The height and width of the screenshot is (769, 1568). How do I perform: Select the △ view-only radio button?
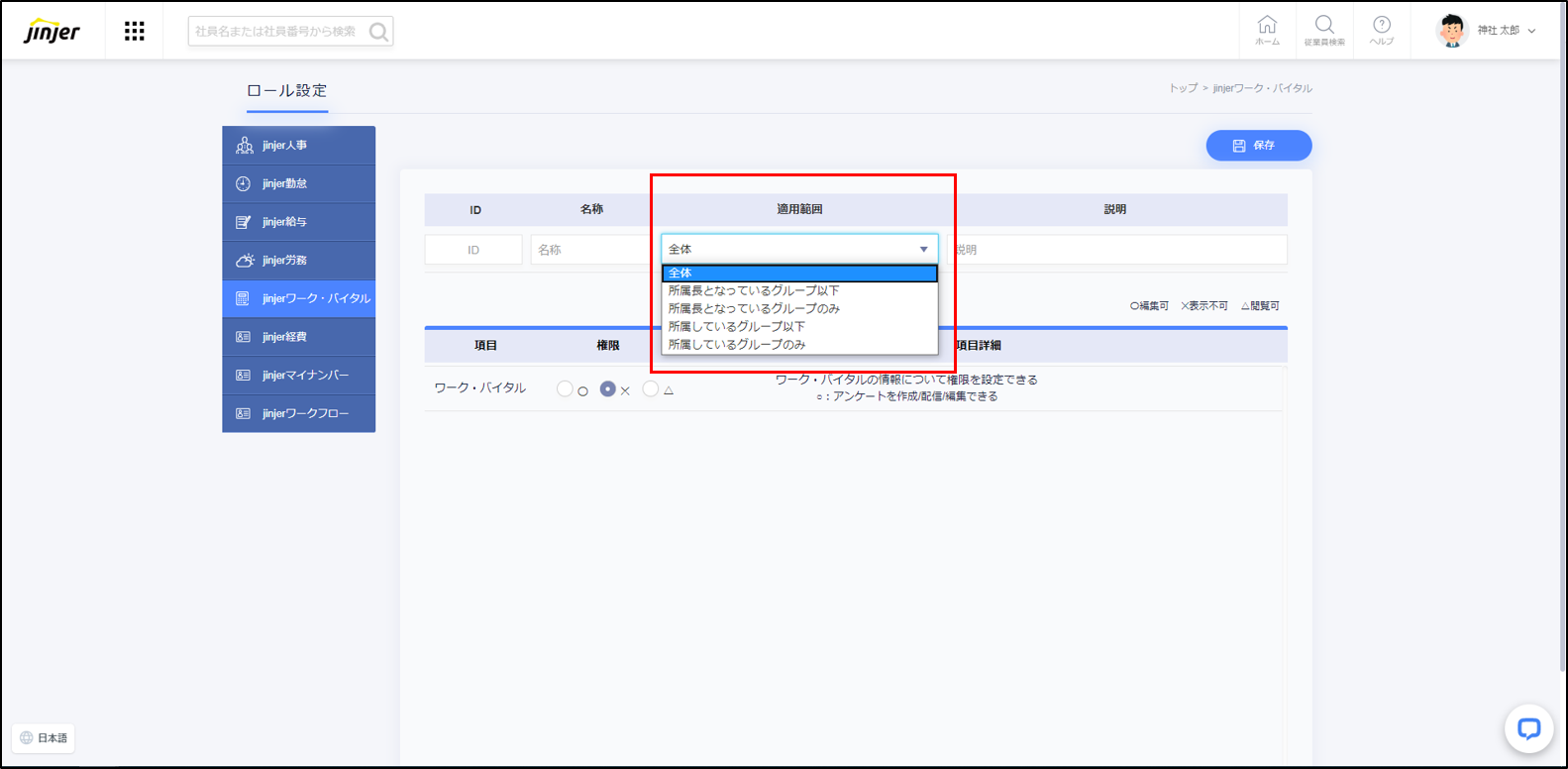click(651, 389)
